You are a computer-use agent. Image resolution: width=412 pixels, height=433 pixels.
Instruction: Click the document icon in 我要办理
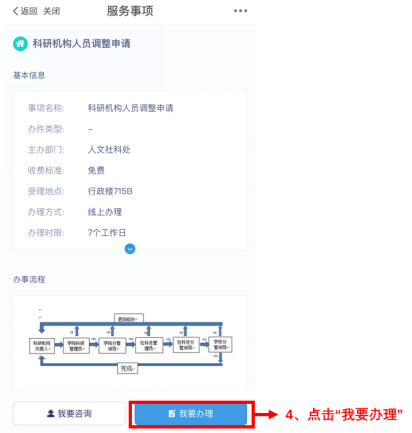(172, 414)
